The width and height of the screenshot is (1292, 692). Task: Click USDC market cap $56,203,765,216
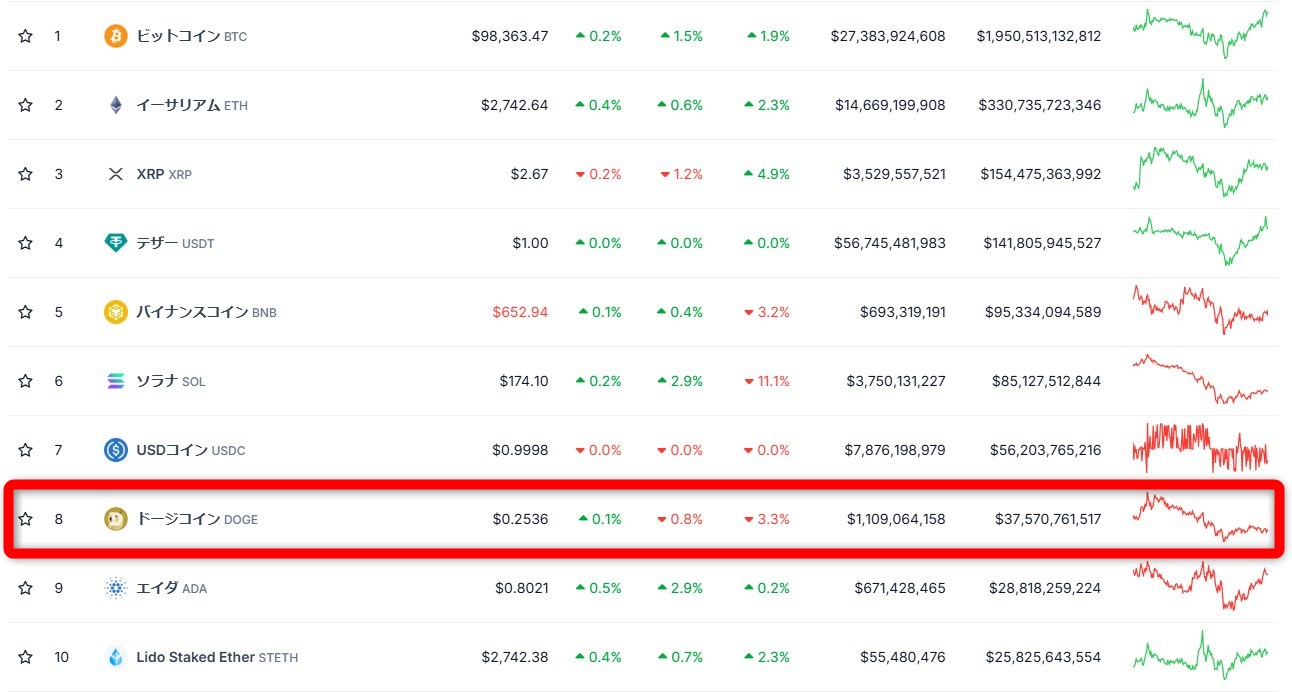tap(1046, 450)
